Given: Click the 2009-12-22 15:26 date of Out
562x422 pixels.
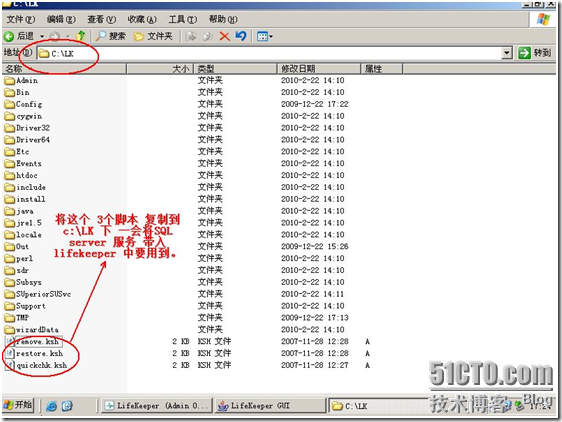Looking at the screenshot, I should tap(315, 247).
